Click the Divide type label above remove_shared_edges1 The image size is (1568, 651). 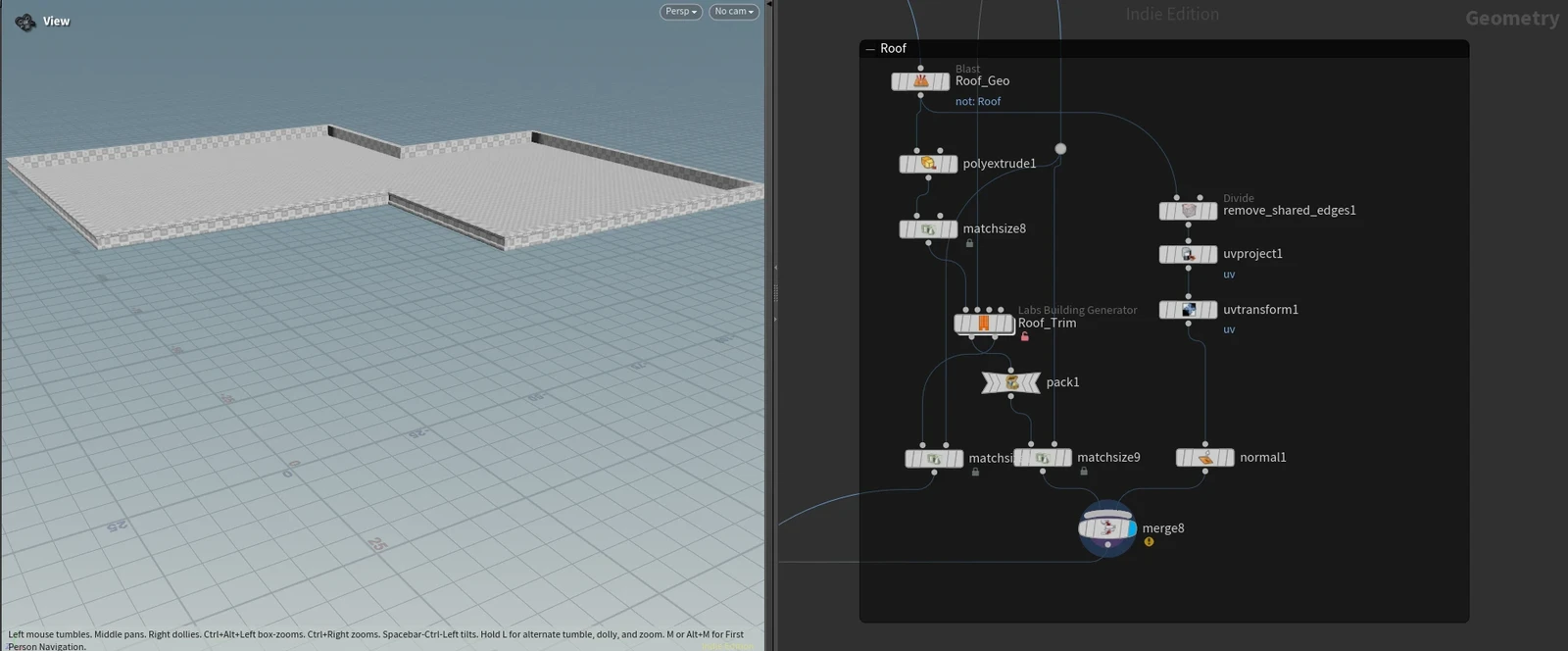pos(1238,198)
